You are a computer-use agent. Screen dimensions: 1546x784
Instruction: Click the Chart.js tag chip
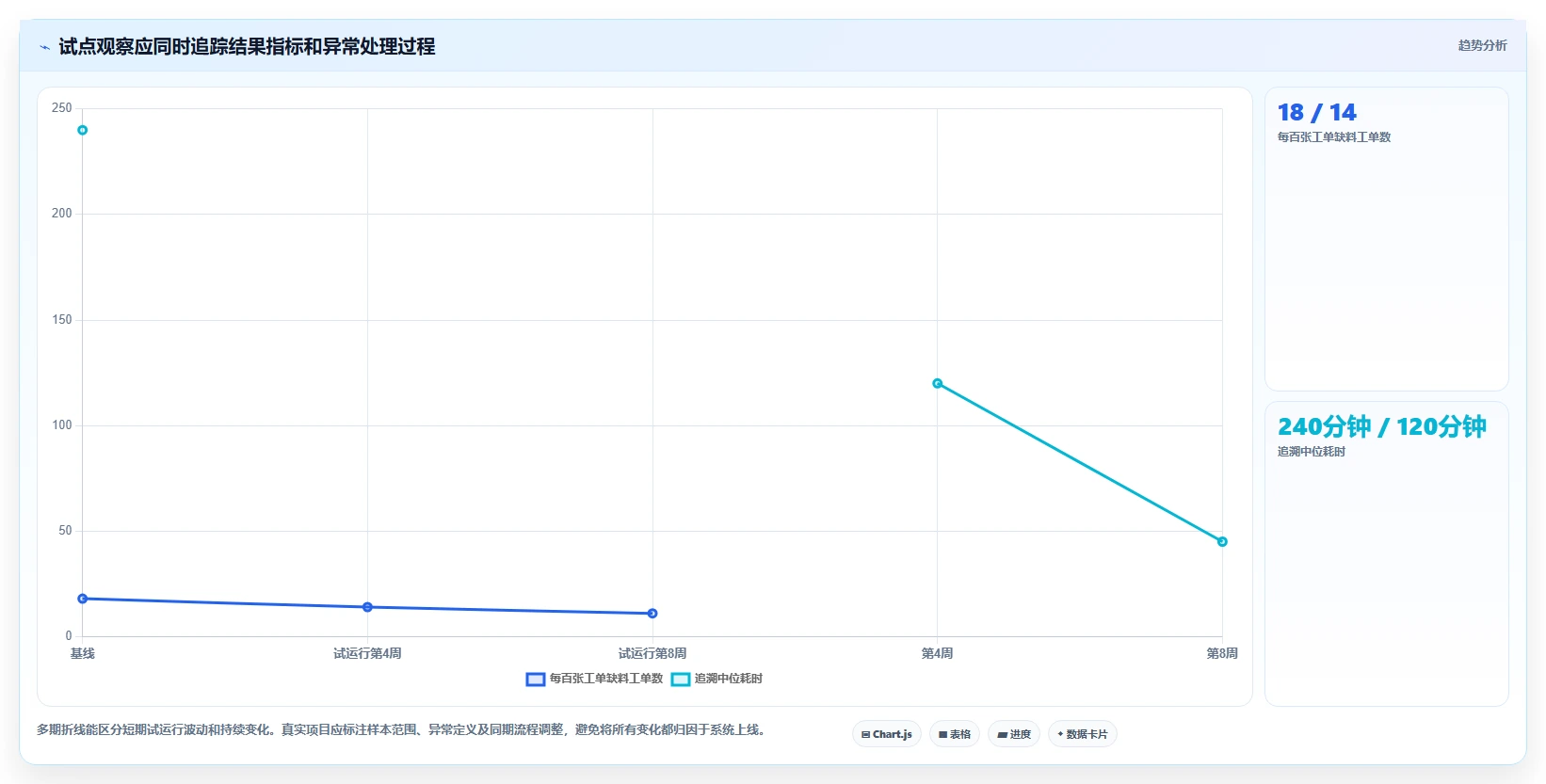tap(887, 734)
